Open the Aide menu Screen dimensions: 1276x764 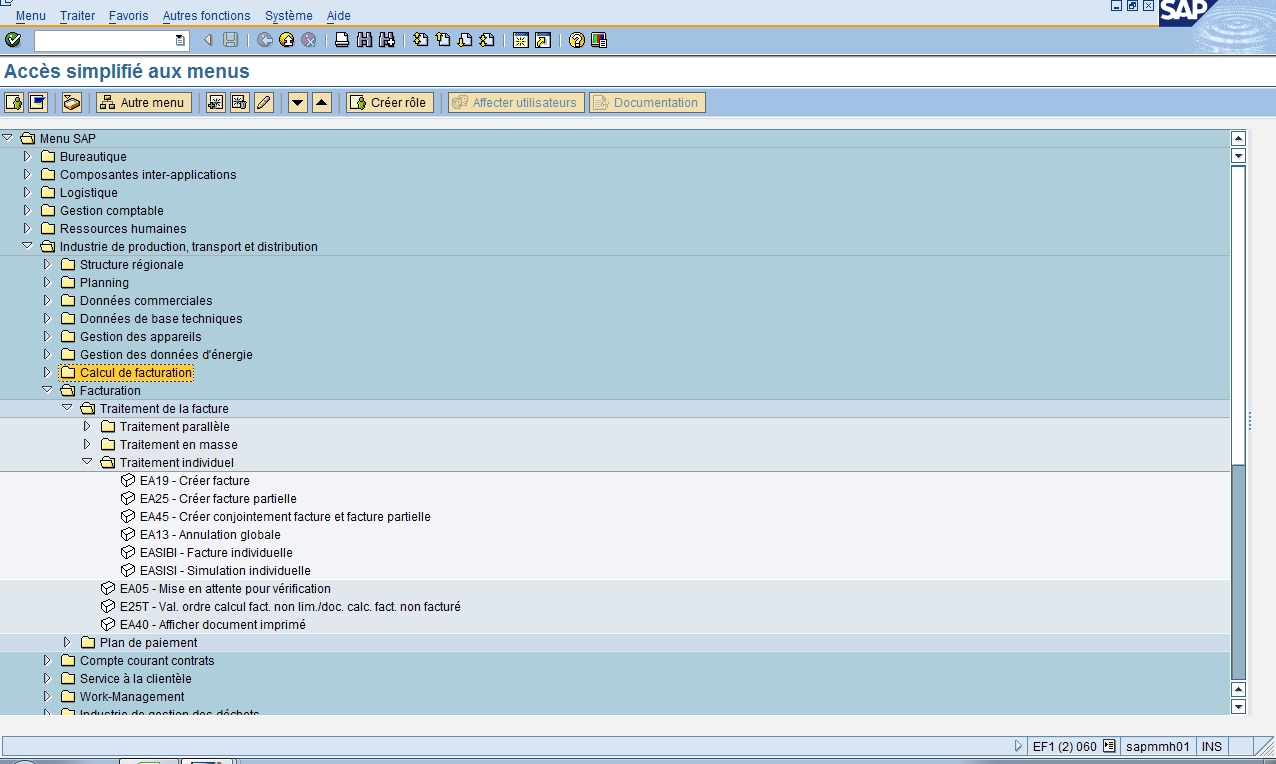(339, 16)
